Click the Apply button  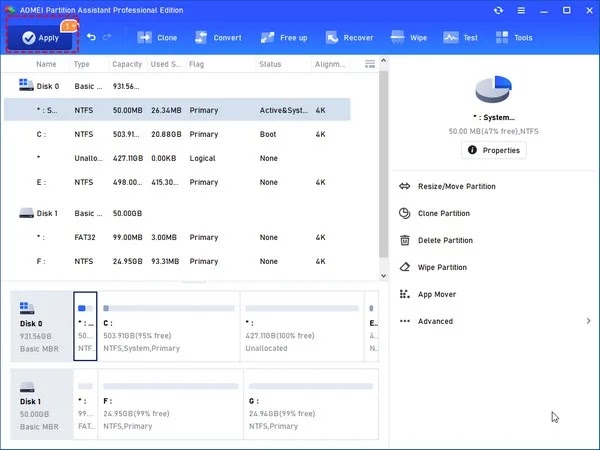[x=40, y=38]
